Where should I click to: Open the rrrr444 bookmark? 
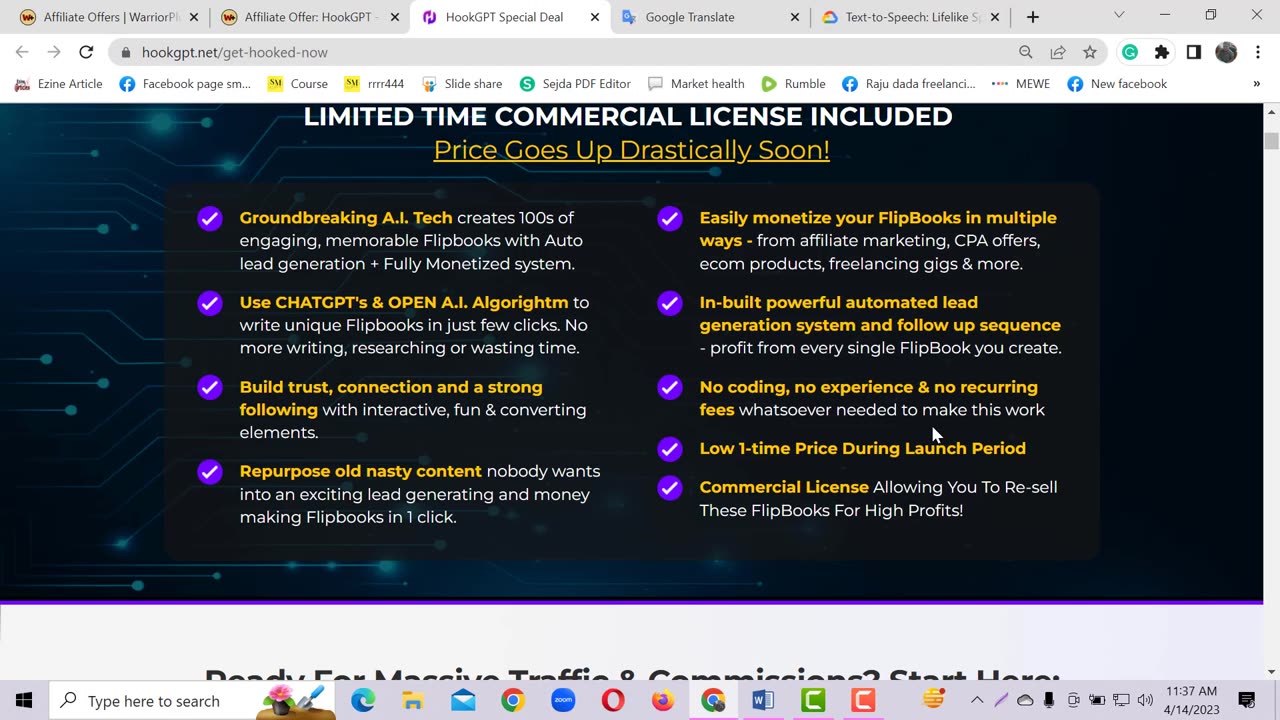374,84
